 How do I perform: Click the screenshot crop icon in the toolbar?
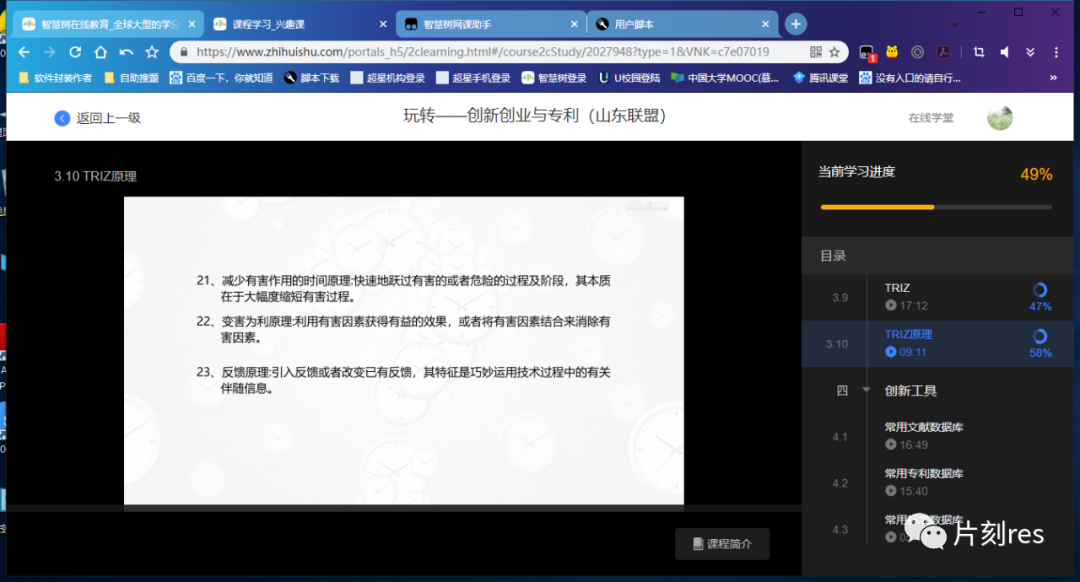click(x=980, y=52)
